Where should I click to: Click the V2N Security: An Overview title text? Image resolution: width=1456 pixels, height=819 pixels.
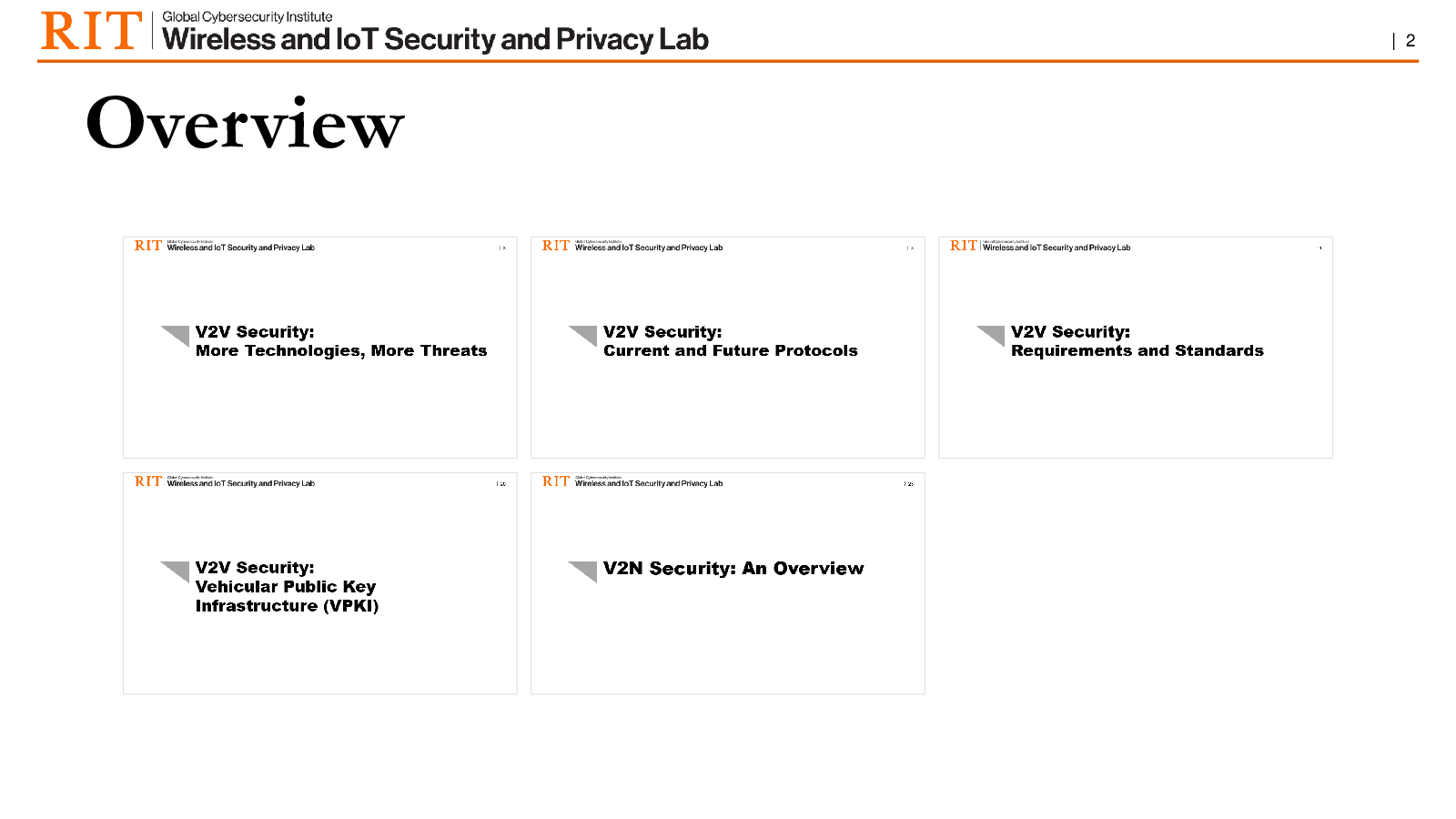pyautogui.click(x=733, y=568)
